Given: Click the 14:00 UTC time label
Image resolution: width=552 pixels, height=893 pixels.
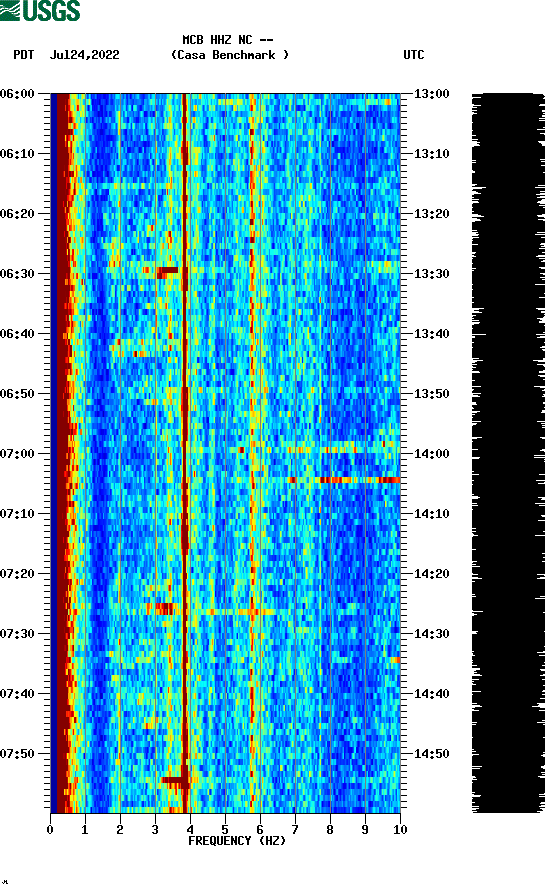Looking at the screenshot, I should 431,454.
